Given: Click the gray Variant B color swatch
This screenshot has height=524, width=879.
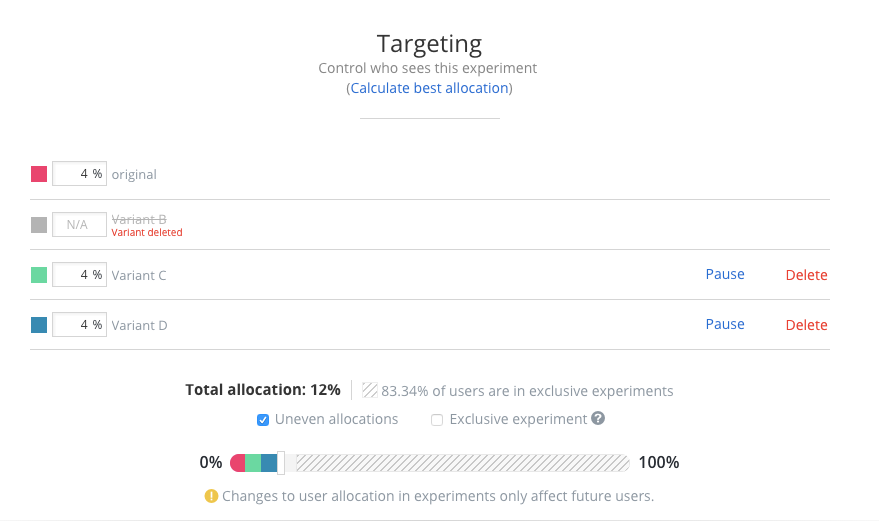Looking at the screenshot, I should click(x=39, y=225).
